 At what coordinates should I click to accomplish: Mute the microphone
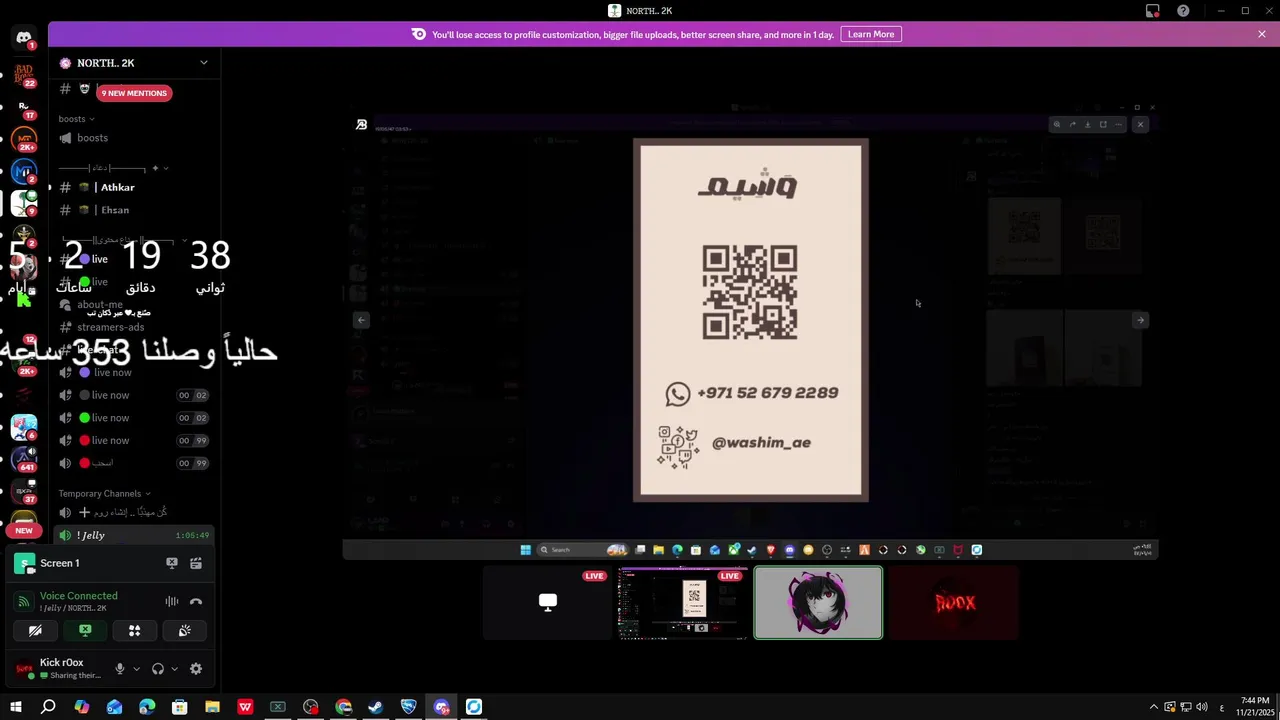coord(120,669)
